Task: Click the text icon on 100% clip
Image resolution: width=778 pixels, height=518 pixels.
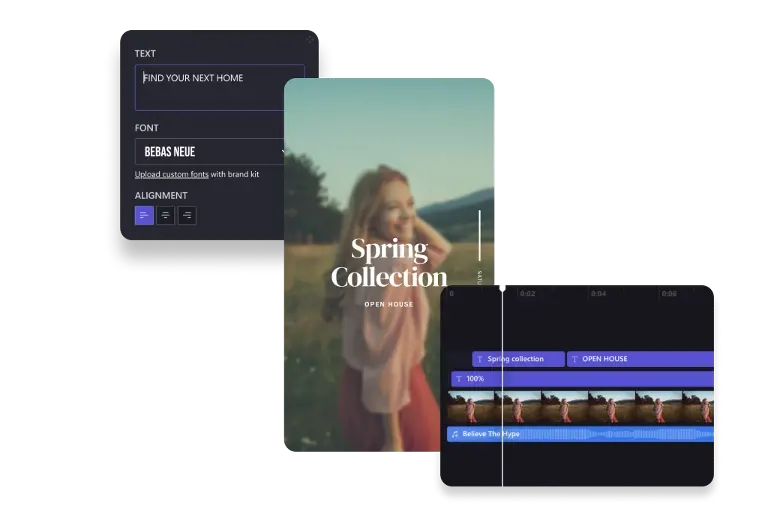Action: (x=458, y=379)
